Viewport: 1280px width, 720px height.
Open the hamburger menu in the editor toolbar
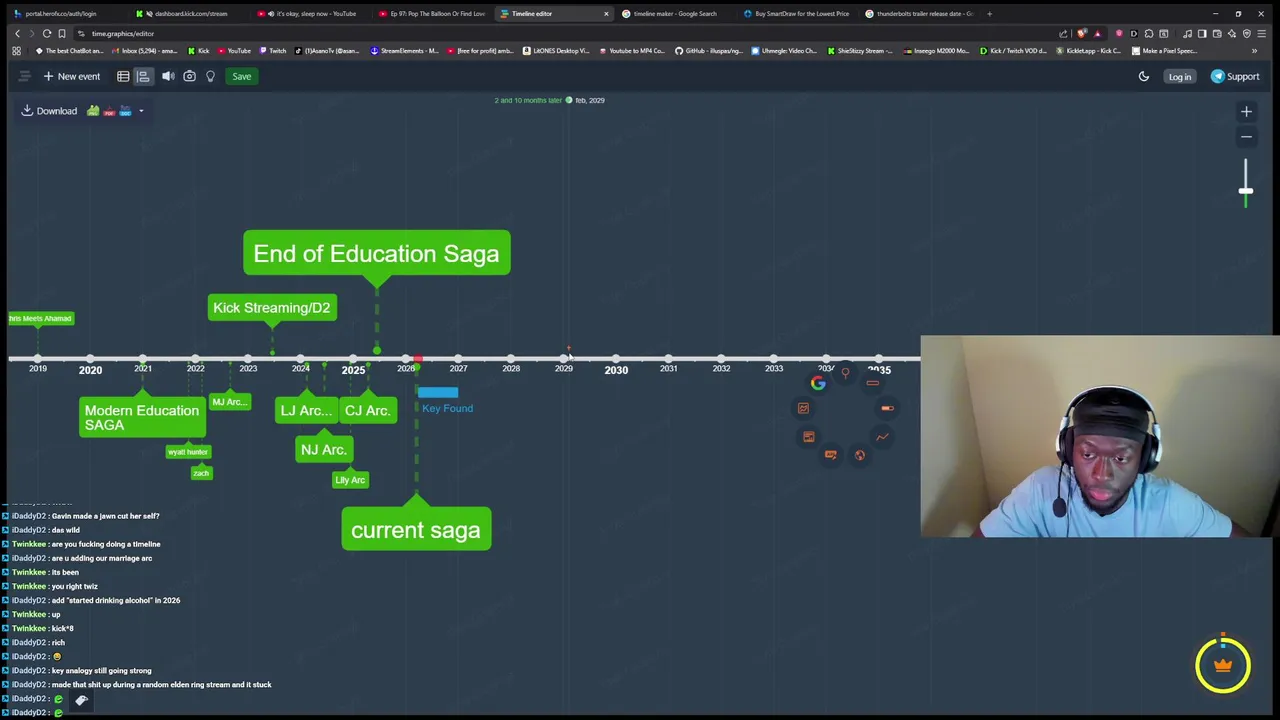tap(25, 76)
